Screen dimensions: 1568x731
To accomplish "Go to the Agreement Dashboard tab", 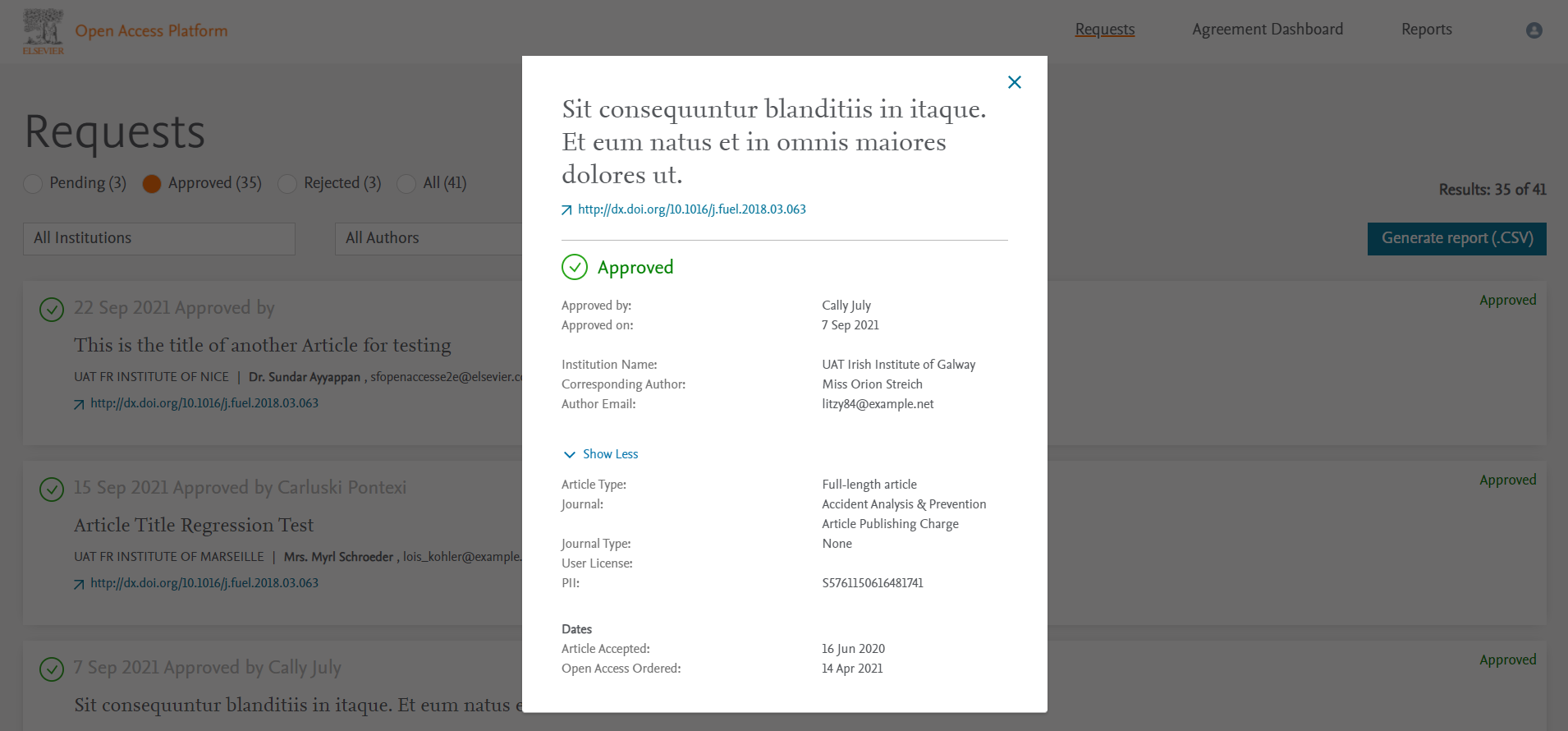I will point(1267,30).
